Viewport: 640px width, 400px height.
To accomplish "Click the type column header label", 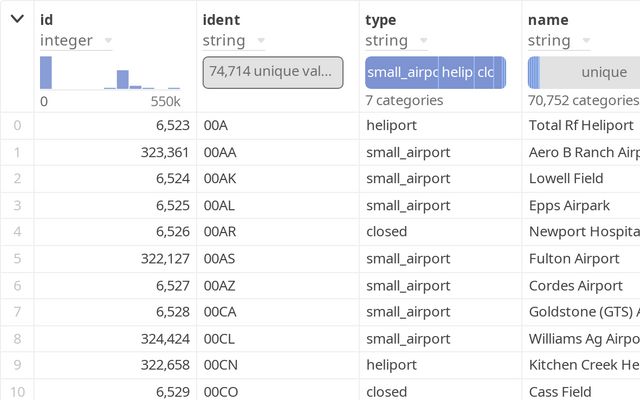I will (380, 19).
